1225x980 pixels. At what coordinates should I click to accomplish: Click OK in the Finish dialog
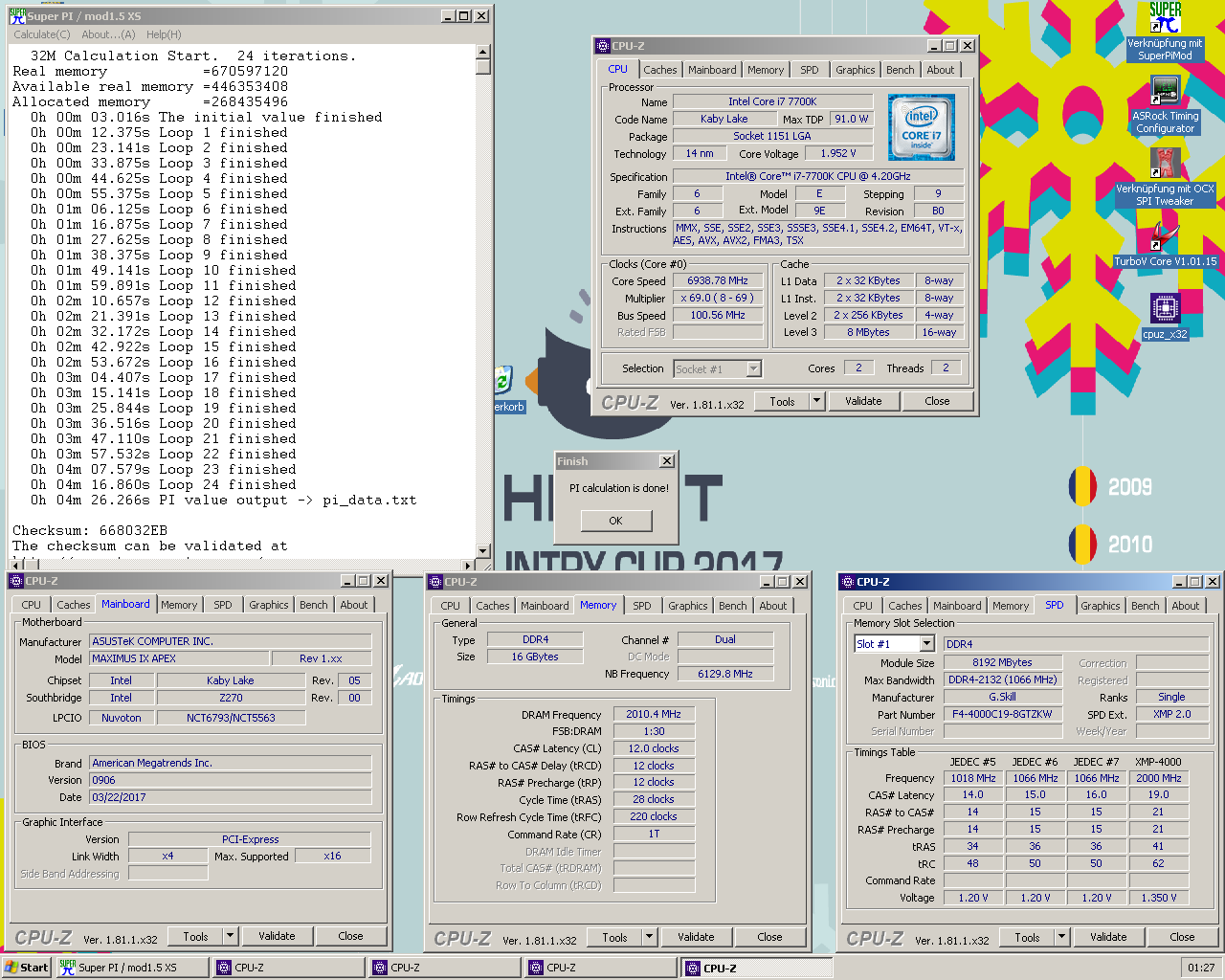pyautogui.click(x=616, y=521)
